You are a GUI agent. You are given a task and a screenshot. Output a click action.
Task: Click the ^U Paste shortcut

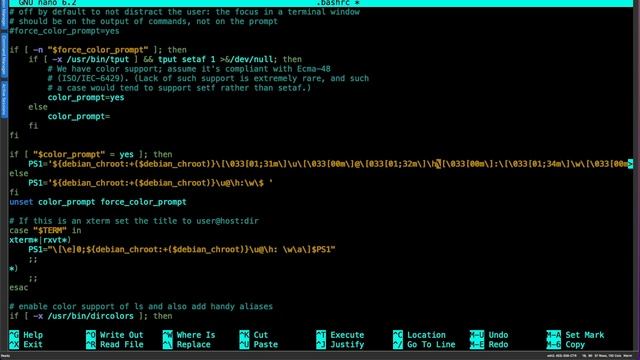coord(259,344)
